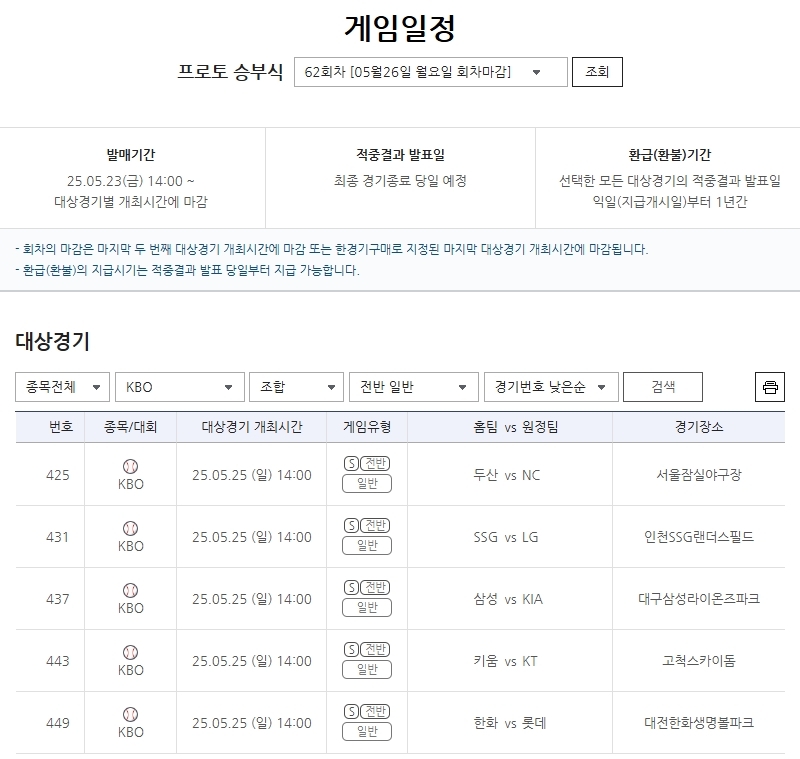Click baseball icon in row 443
Image resolution: width=800 pixels, height=759 pixels.
coord(130,652)
